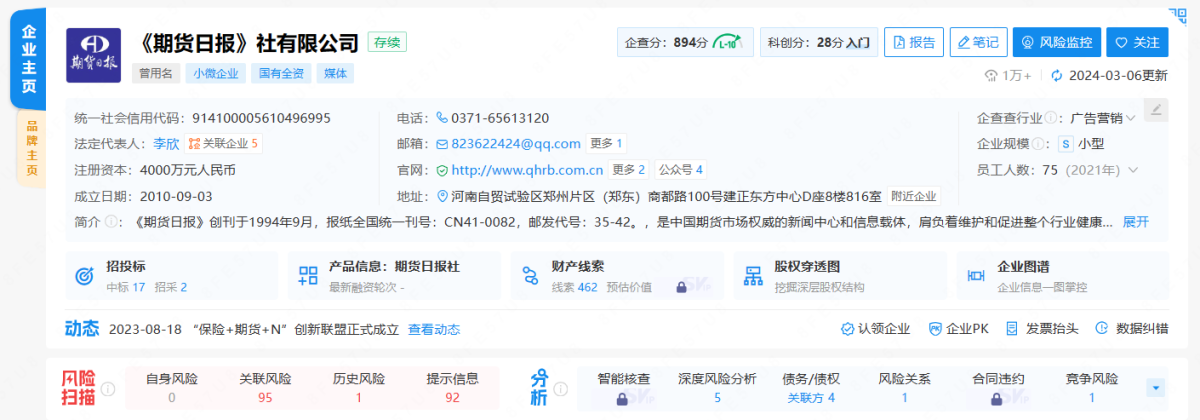The image size is (1200, 420).
Task: Open 合同违约 locked item
Action: pos(999,388)
